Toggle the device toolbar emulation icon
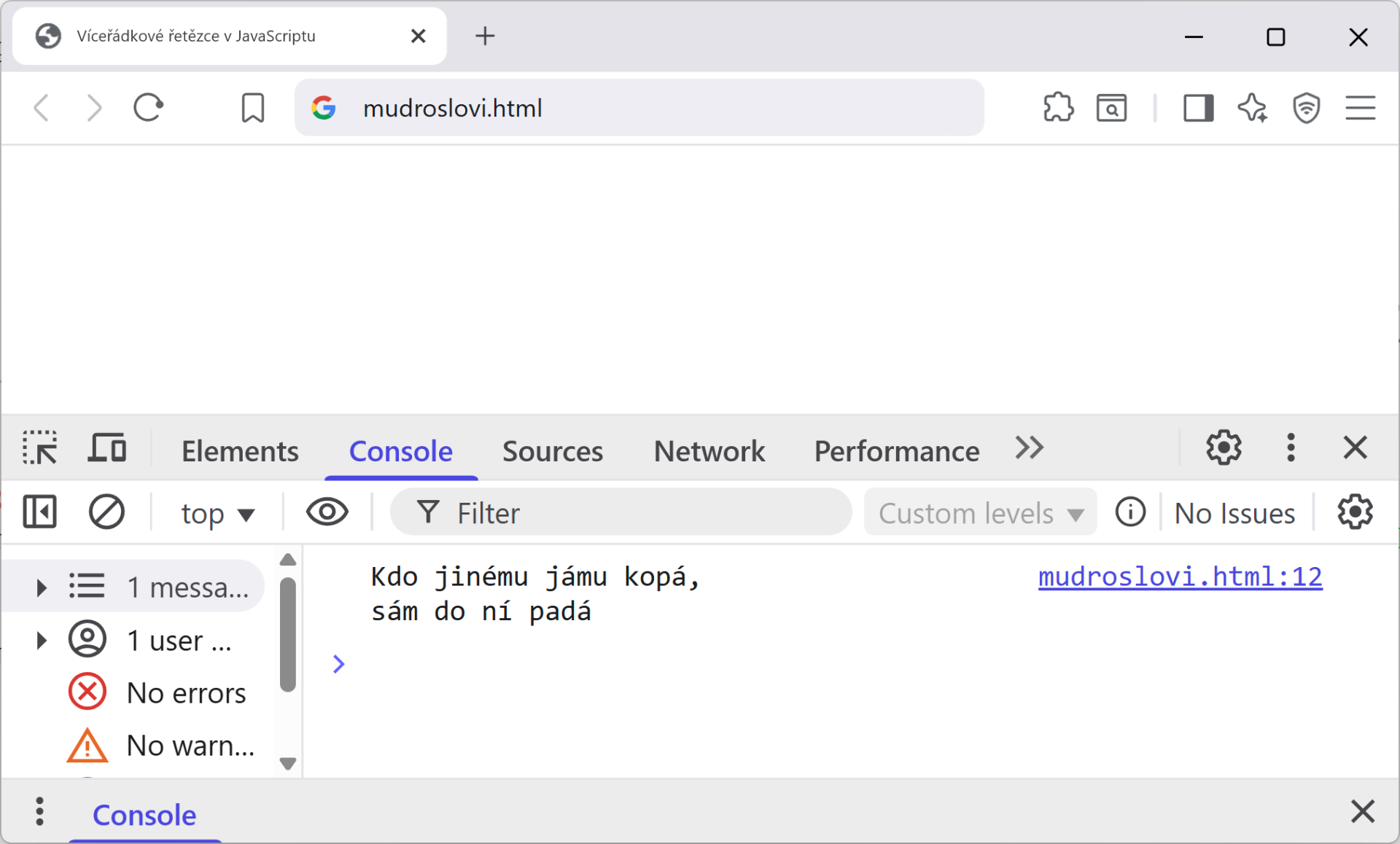The image size is (1400, 844). point(107,448)
